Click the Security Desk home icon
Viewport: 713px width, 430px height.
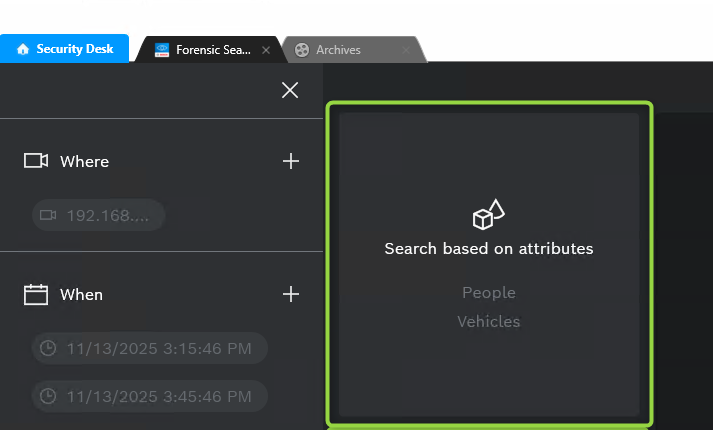23,49
